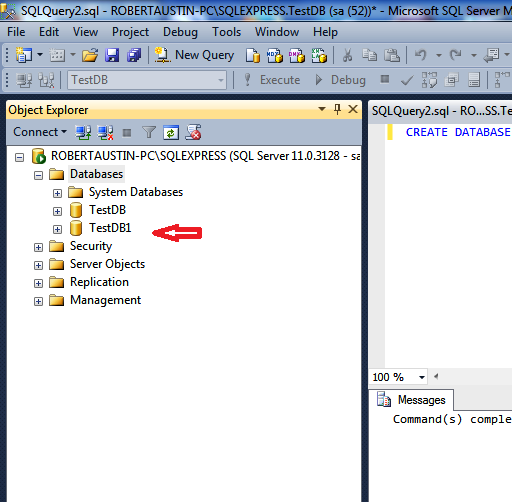Toggle the pin on Object Explorer panel

(337, 109)
